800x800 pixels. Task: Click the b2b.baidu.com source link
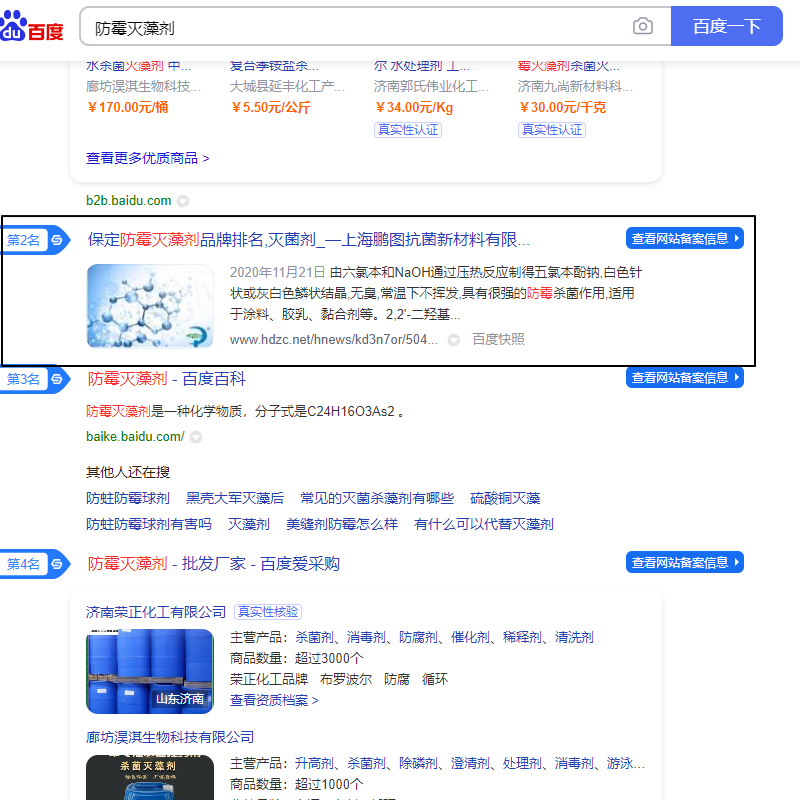point(129,201)
